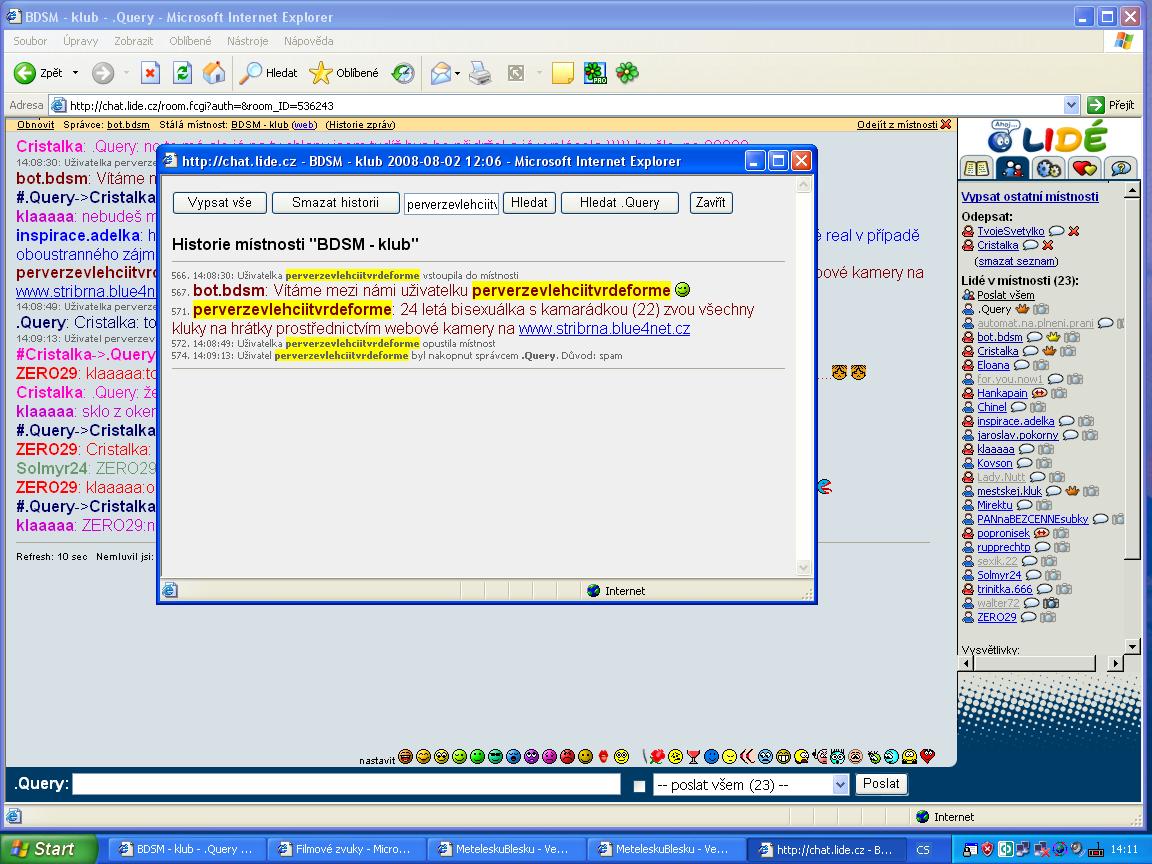1152x864 pixels.
Task: Click the green ICQ flower toolbar icon
Action: pyautogui.click(x=627, y=73)
